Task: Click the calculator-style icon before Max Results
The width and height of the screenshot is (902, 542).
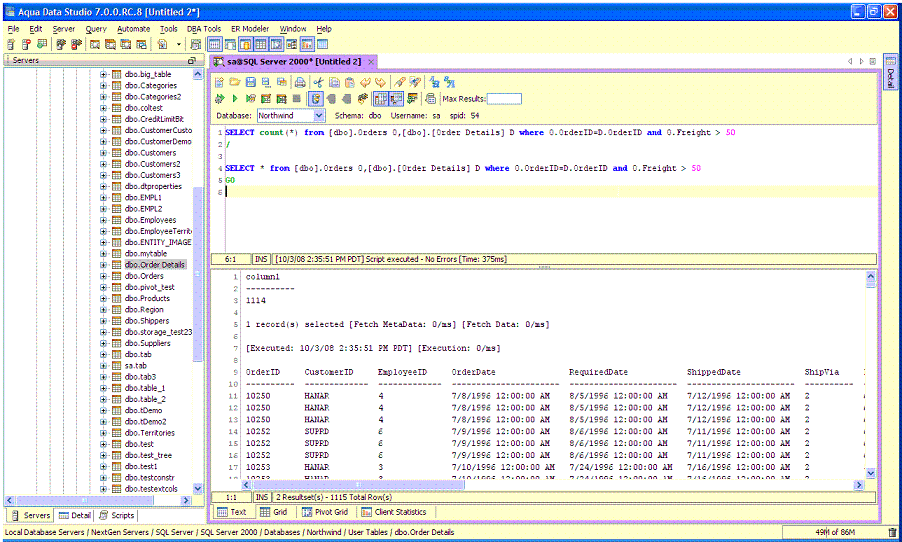Action: coord(430,99)
